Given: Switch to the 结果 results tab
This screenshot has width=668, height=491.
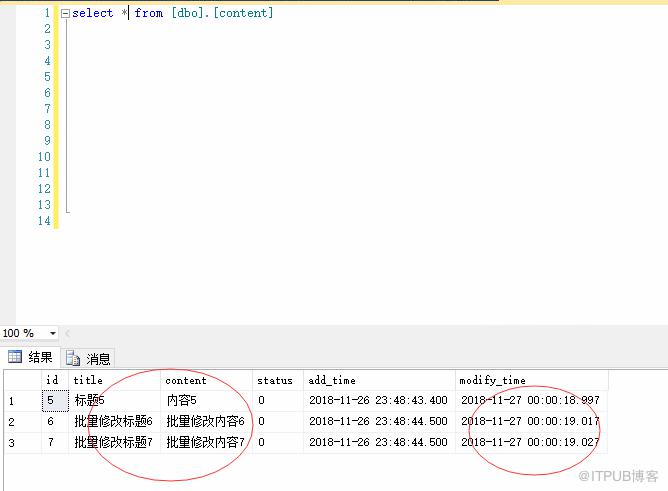Looking at the screenshot, I should (x=30, y=357).
